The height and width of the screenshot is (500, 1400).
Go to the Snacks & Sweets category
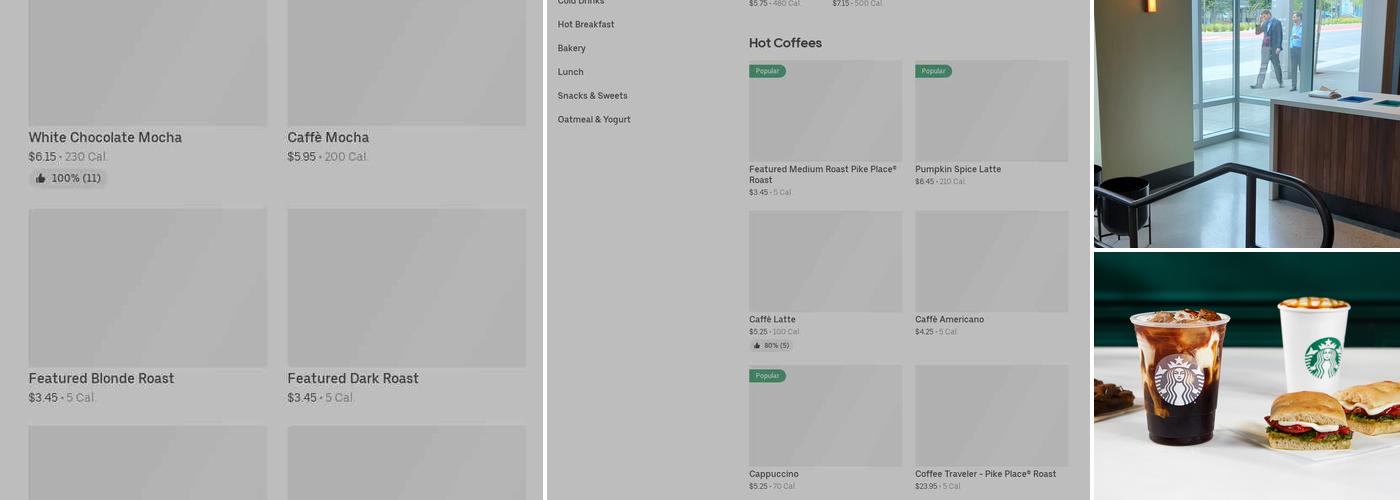[593, 96]
